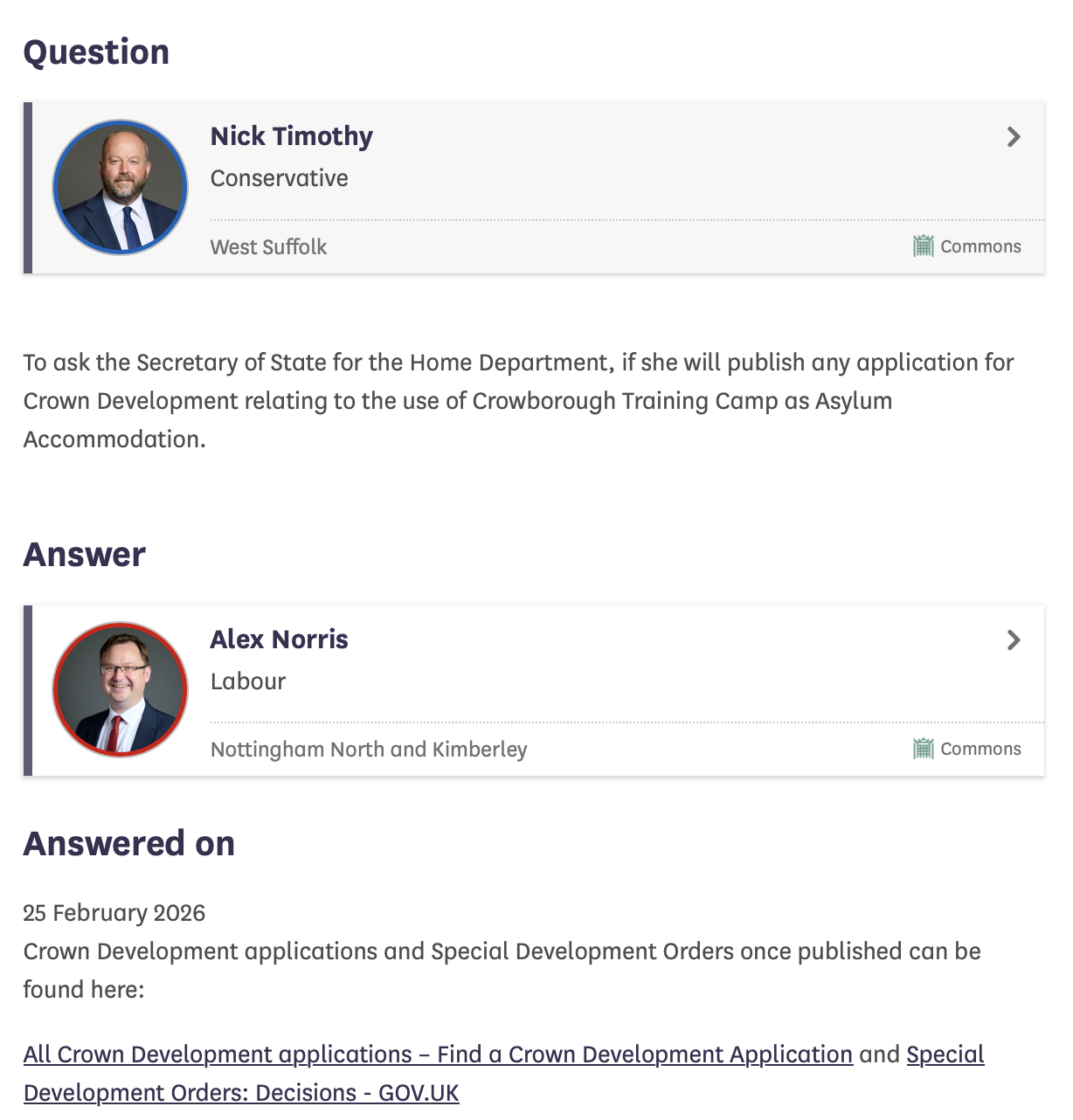Open the All Crown Development applications link
The height and width of the screenshot is (1120, 1073).
click(x=438, y=1054)
